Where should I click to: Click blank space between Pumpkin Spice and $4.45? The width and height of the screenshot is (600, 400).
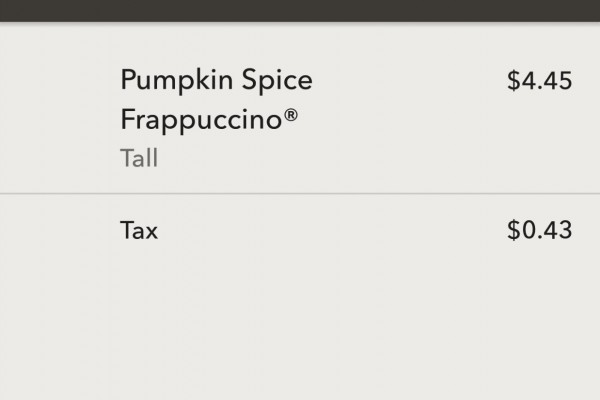[410, 81]
